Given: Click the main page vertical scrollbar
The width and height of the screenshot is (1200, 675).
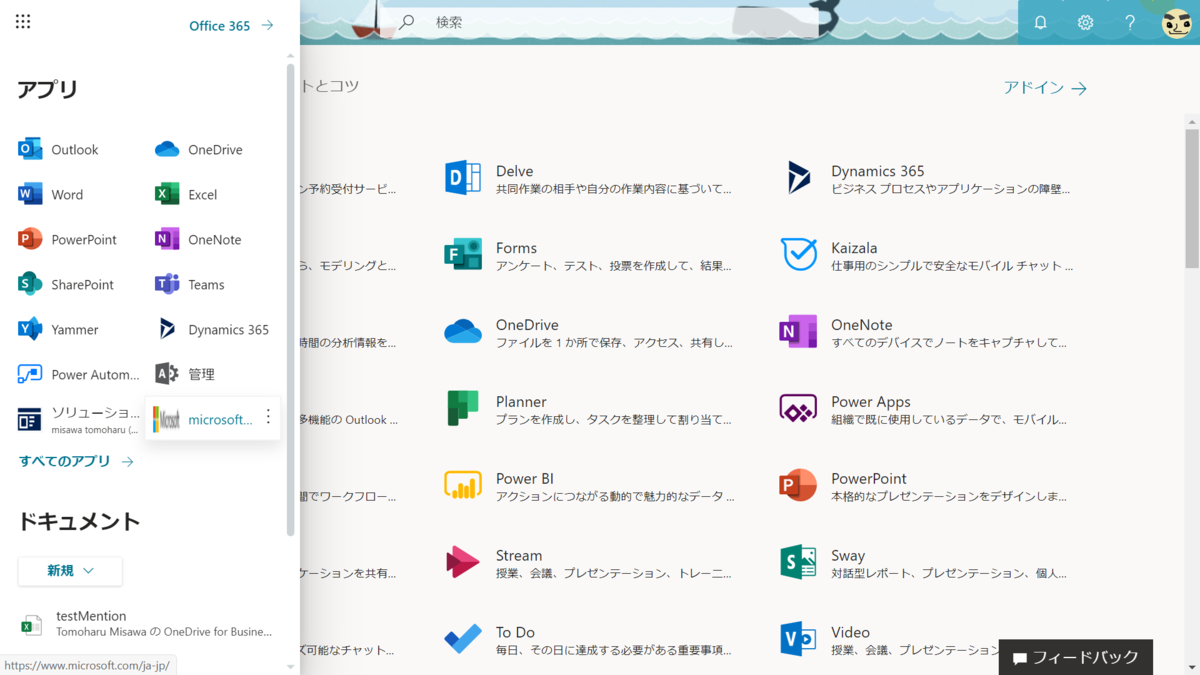Looking at the screenshot, I should pos(1192,199).
